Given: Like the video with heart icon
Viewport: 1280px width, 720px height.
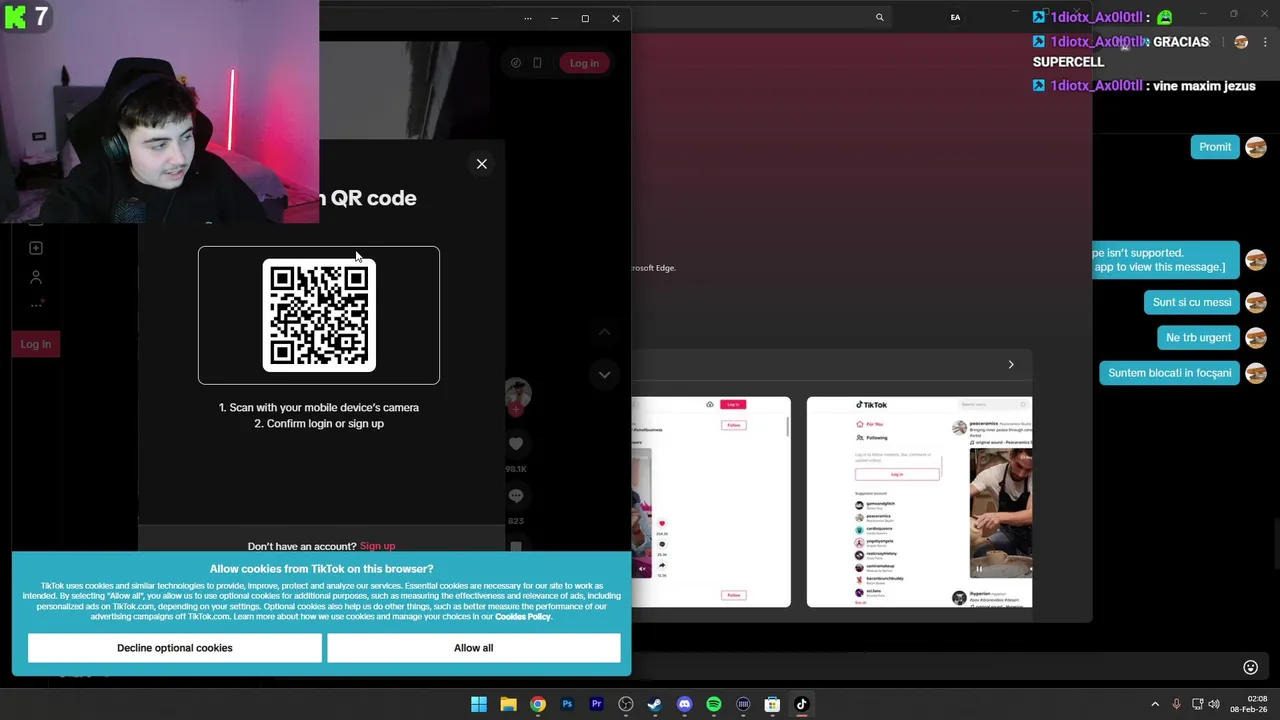Looking at the screenshot, I should coord(516,444).
